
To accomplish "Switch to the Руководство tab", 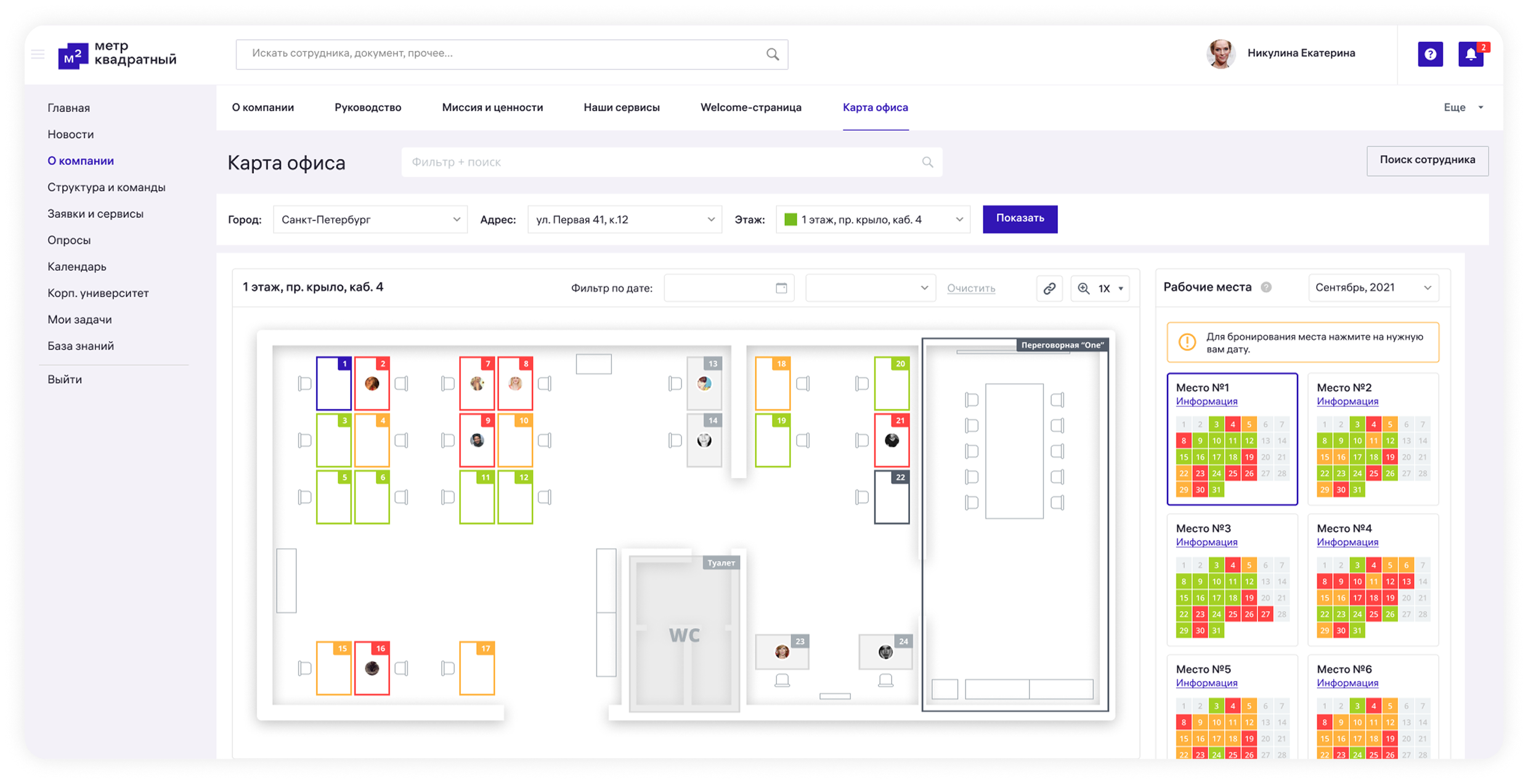I will [368, 107].
